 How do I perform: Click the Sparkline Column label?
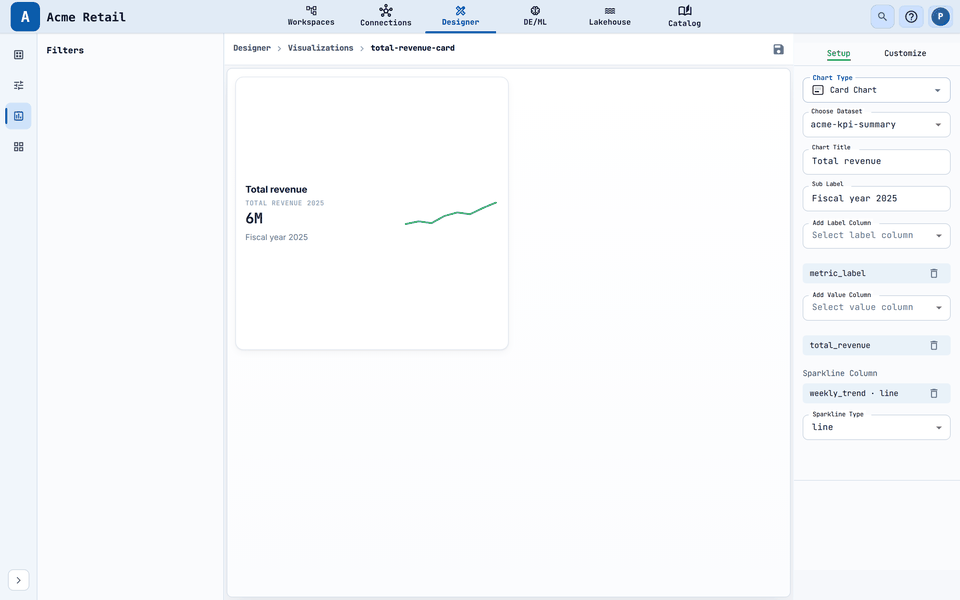pos(839,373)
